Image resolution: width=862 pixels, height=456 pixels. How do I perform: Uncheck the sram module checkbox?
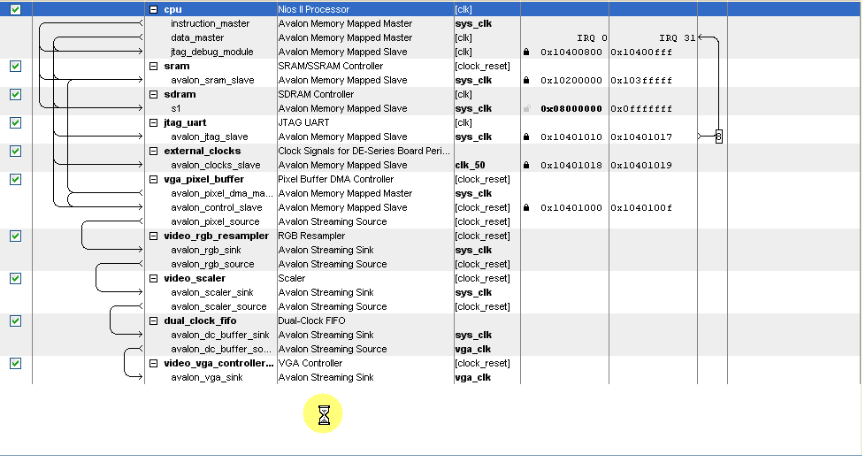tap(15, 66)
